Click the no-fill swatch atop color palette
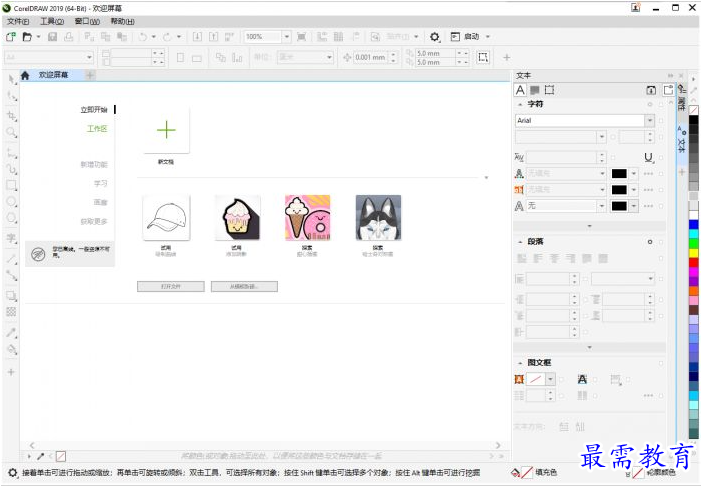This screenshot has width=702, height=488. (693, 110)
